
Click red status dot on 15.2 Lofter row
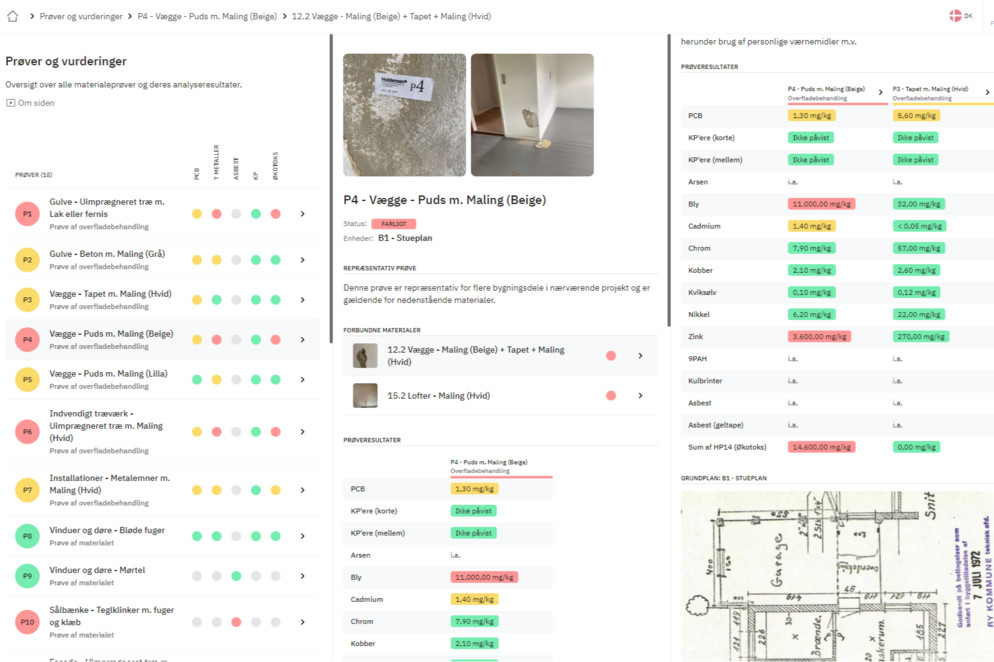611,396
